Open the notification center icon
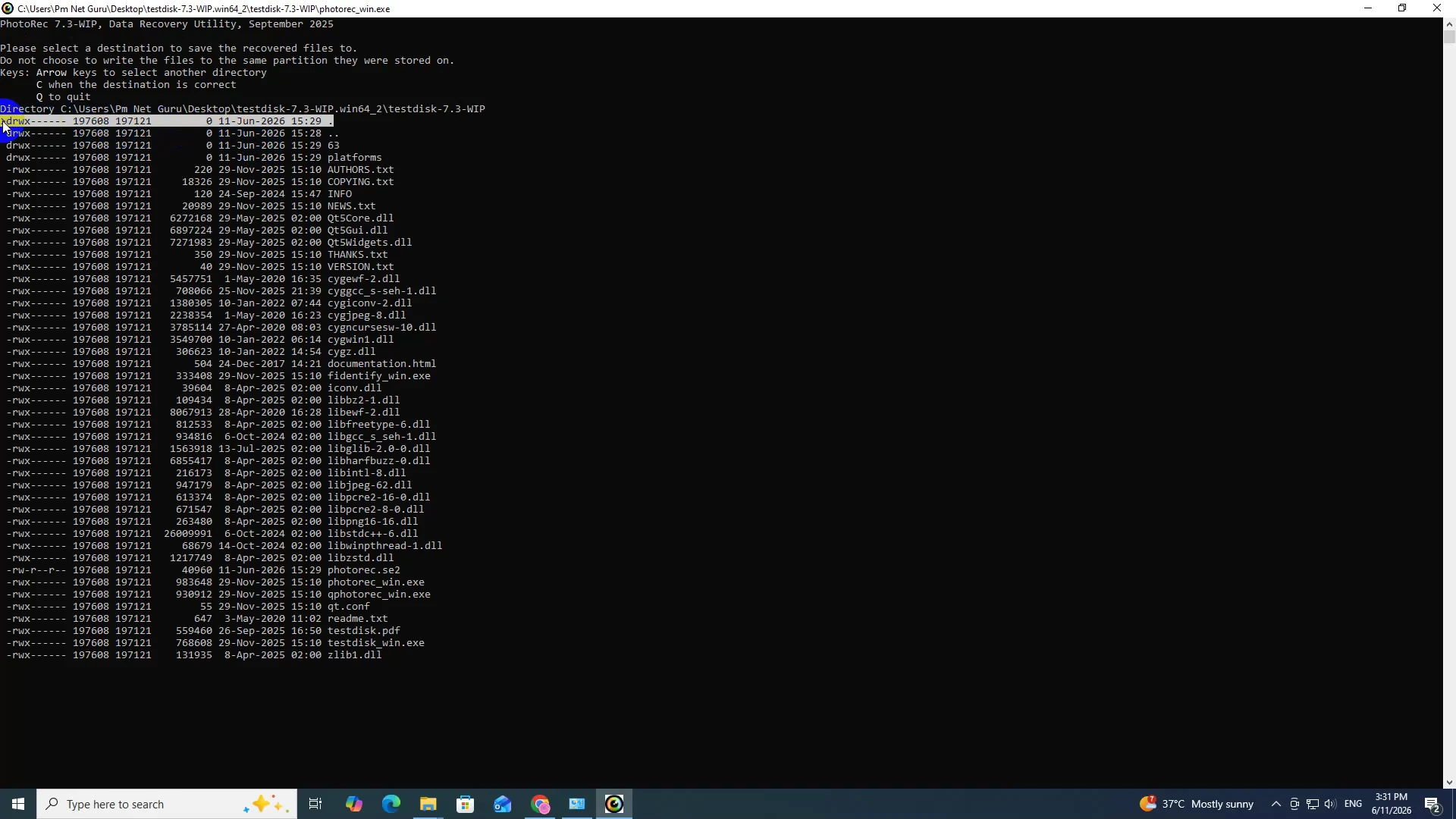The image size is (1456, 819). tap(1432, 804)
